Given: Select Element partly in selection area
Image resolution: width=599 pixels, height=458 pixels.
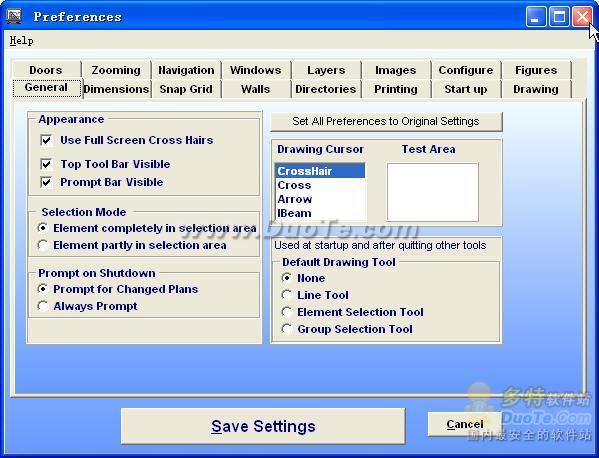Looking at the screenshot, I should pos(43,245).
